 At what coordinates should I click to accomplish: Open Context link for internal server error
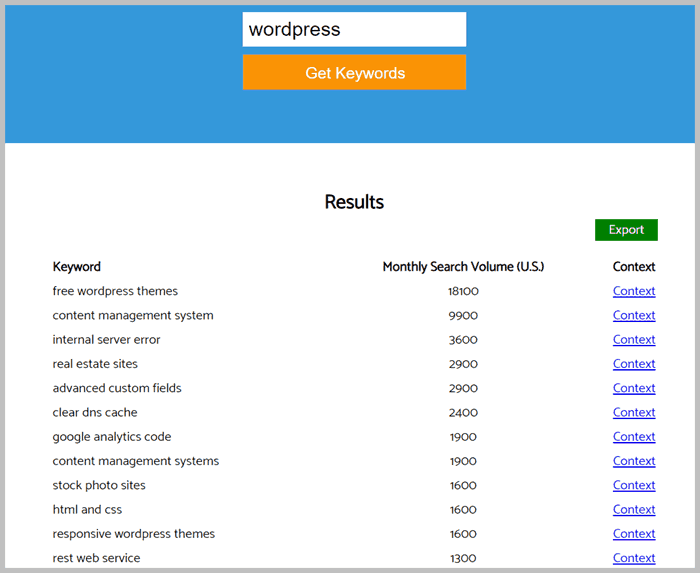pyautogui.click(x=633, y=340)
